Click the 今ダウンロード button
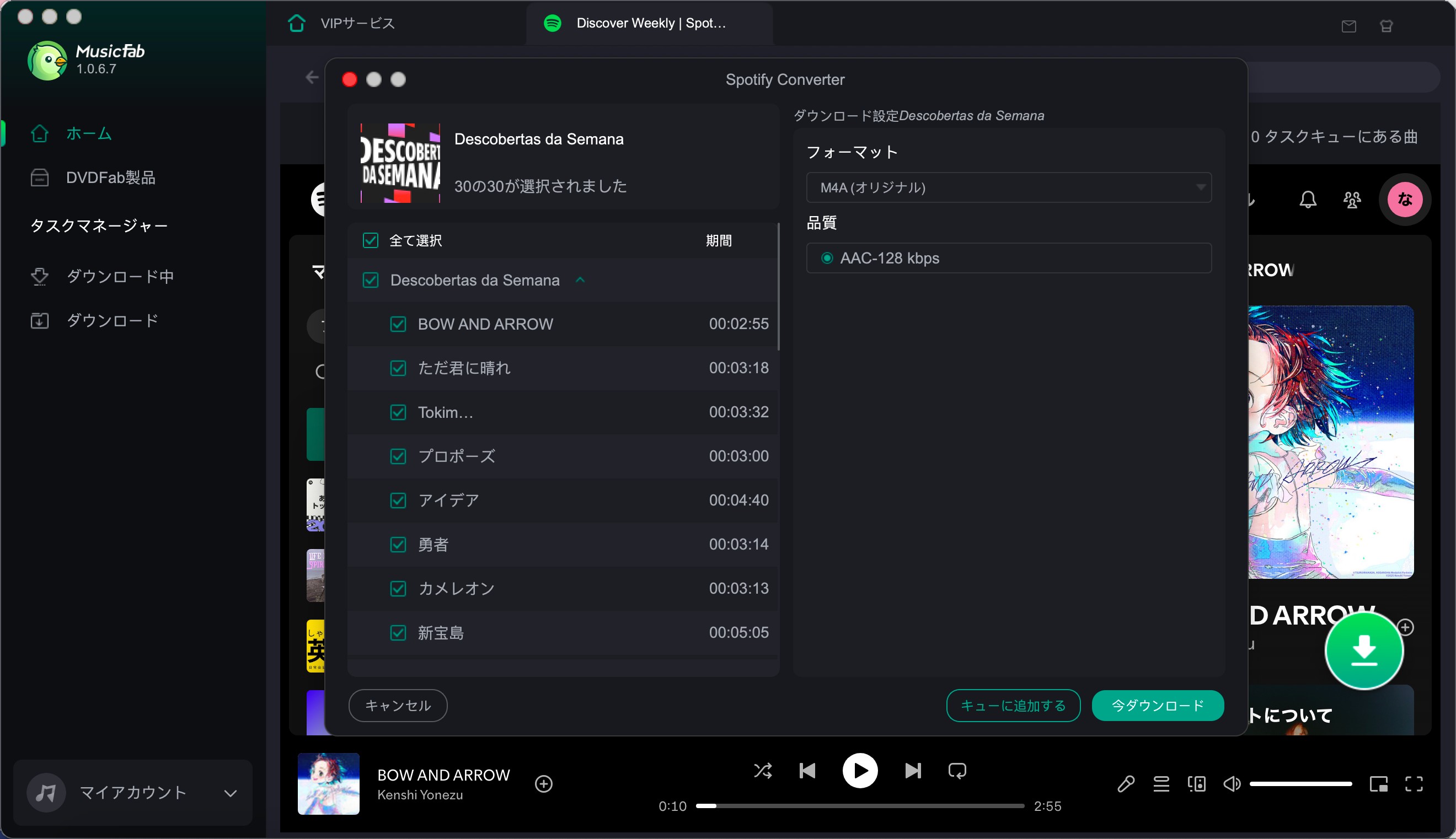The width and height of the screenshot is (1456, 839). point(1158,705)
